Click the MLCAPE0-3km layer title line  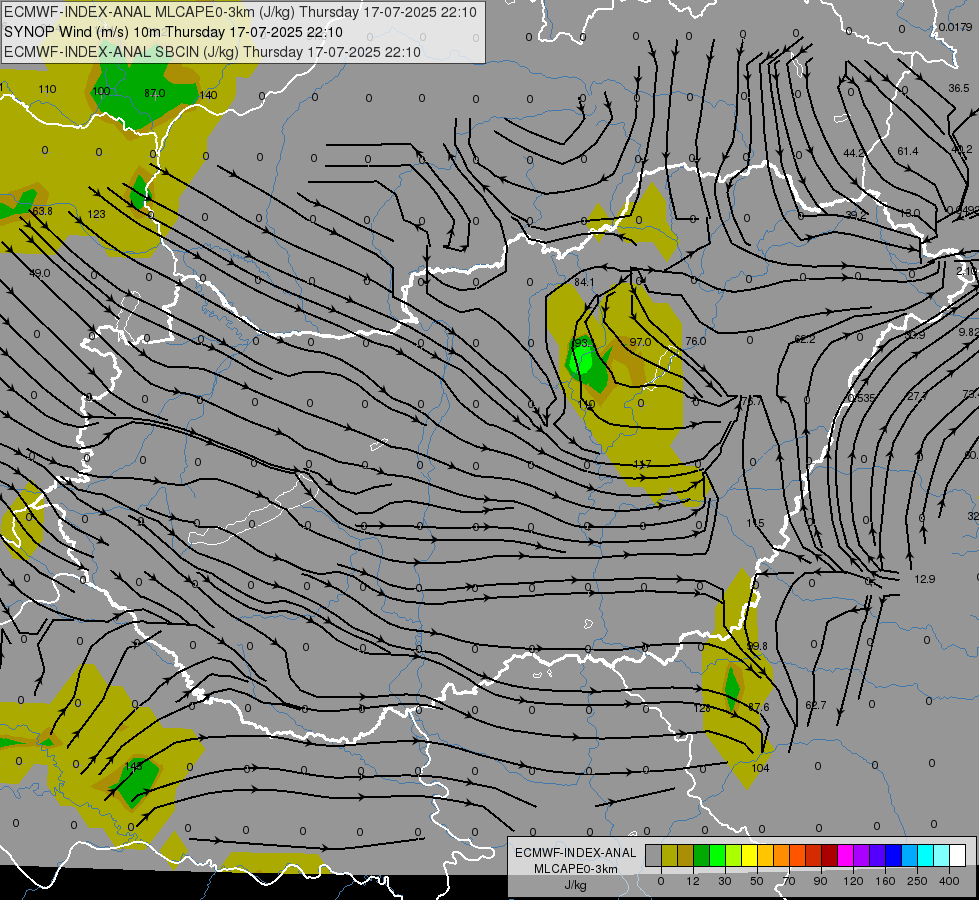(240, 12)
